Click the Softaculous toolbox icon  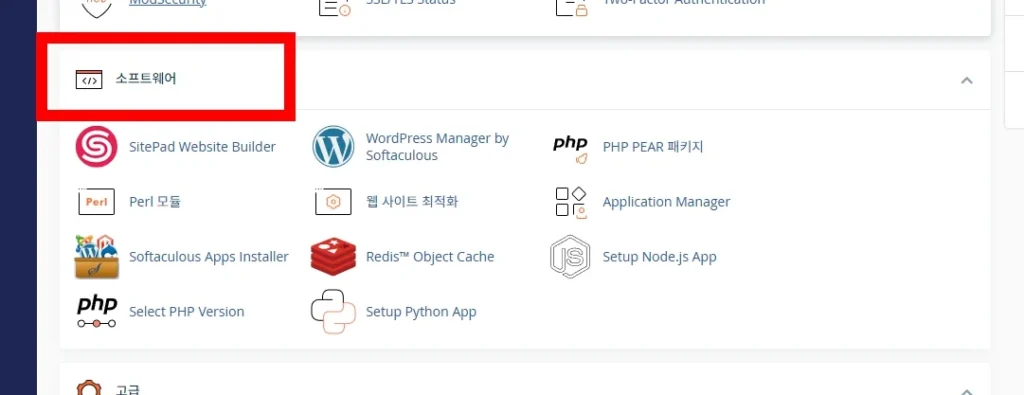(97, 257)
